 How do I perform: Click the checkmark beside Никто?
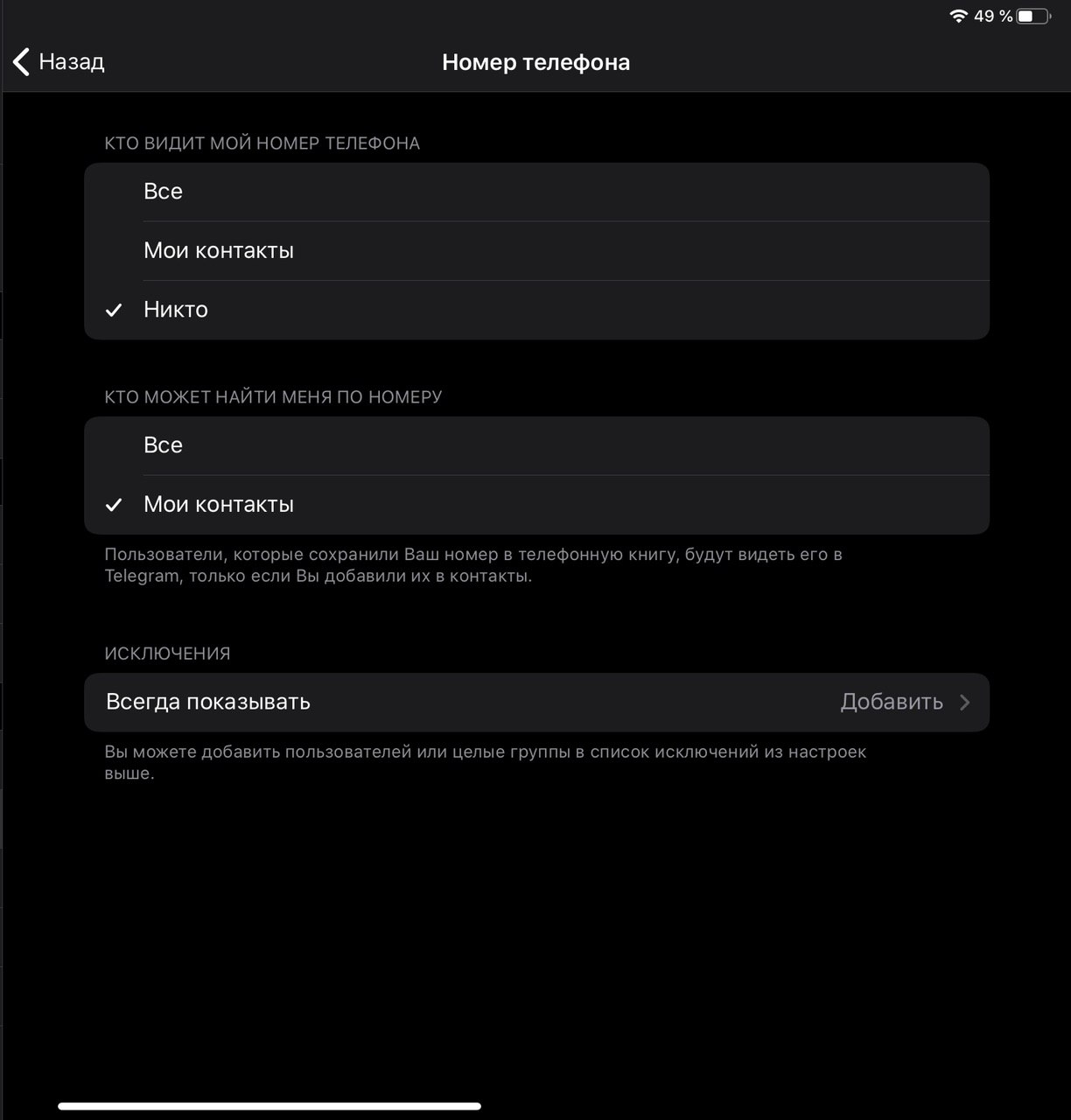click(114, 310)
